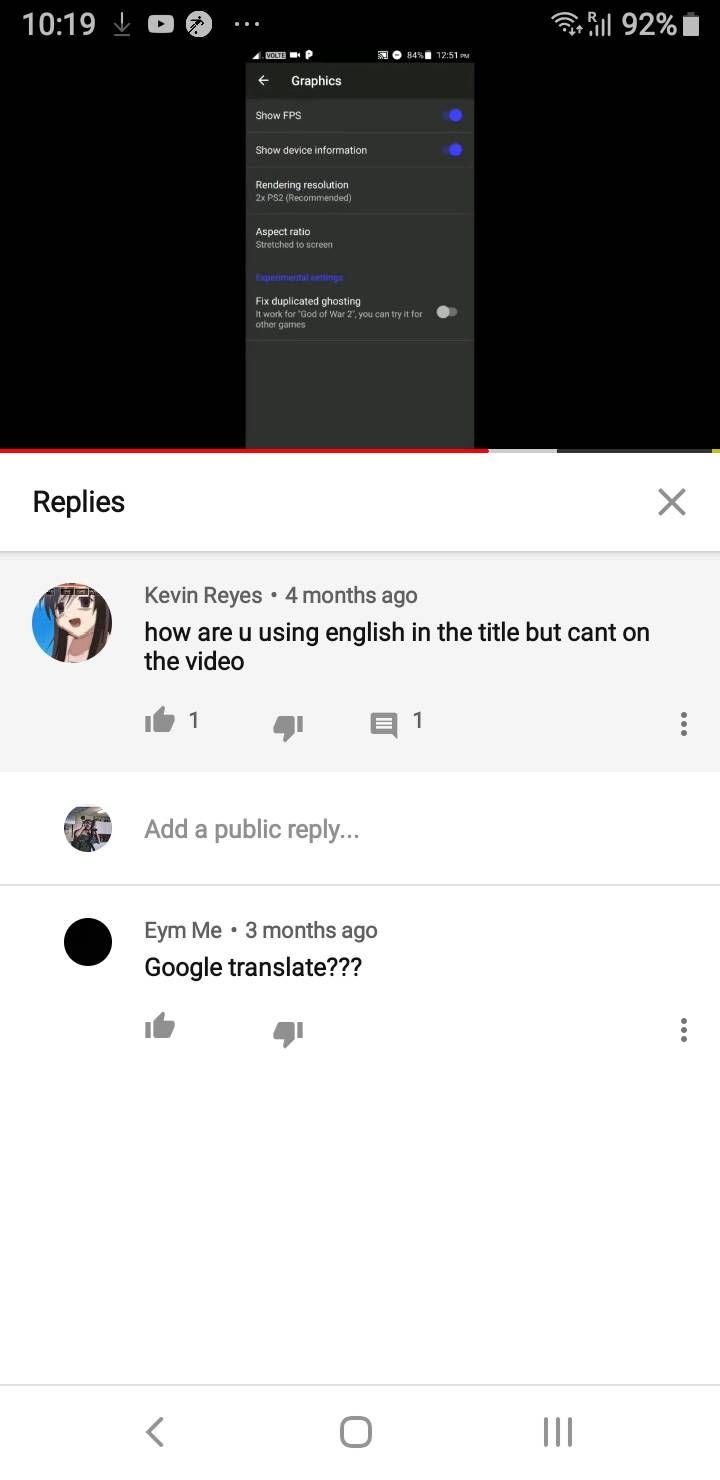Open Kevin Reyes' profile avatar
720x1480 pixels.
tap(72, 623)
